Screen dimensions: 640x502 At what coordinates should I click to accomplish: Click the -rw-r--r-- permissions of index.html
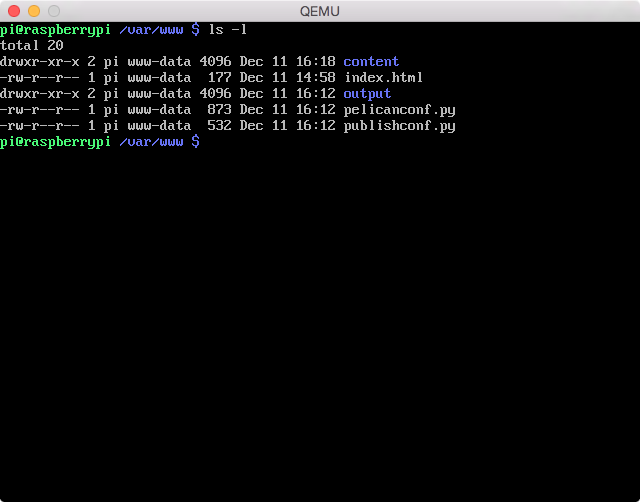coord(40,78)
